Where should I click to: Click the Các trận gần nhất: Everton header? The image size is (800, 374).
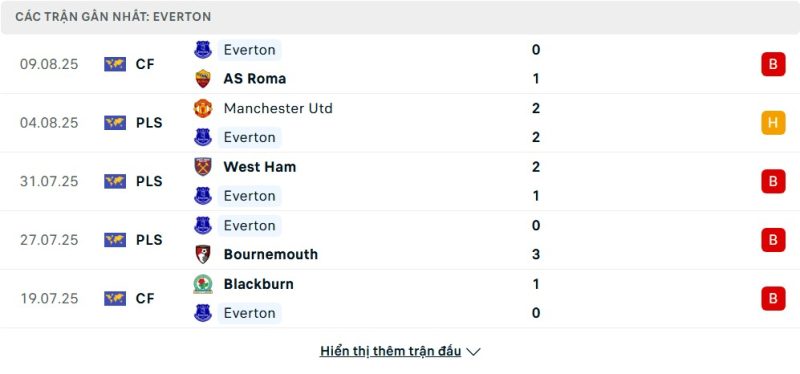[x=113, y=17]
